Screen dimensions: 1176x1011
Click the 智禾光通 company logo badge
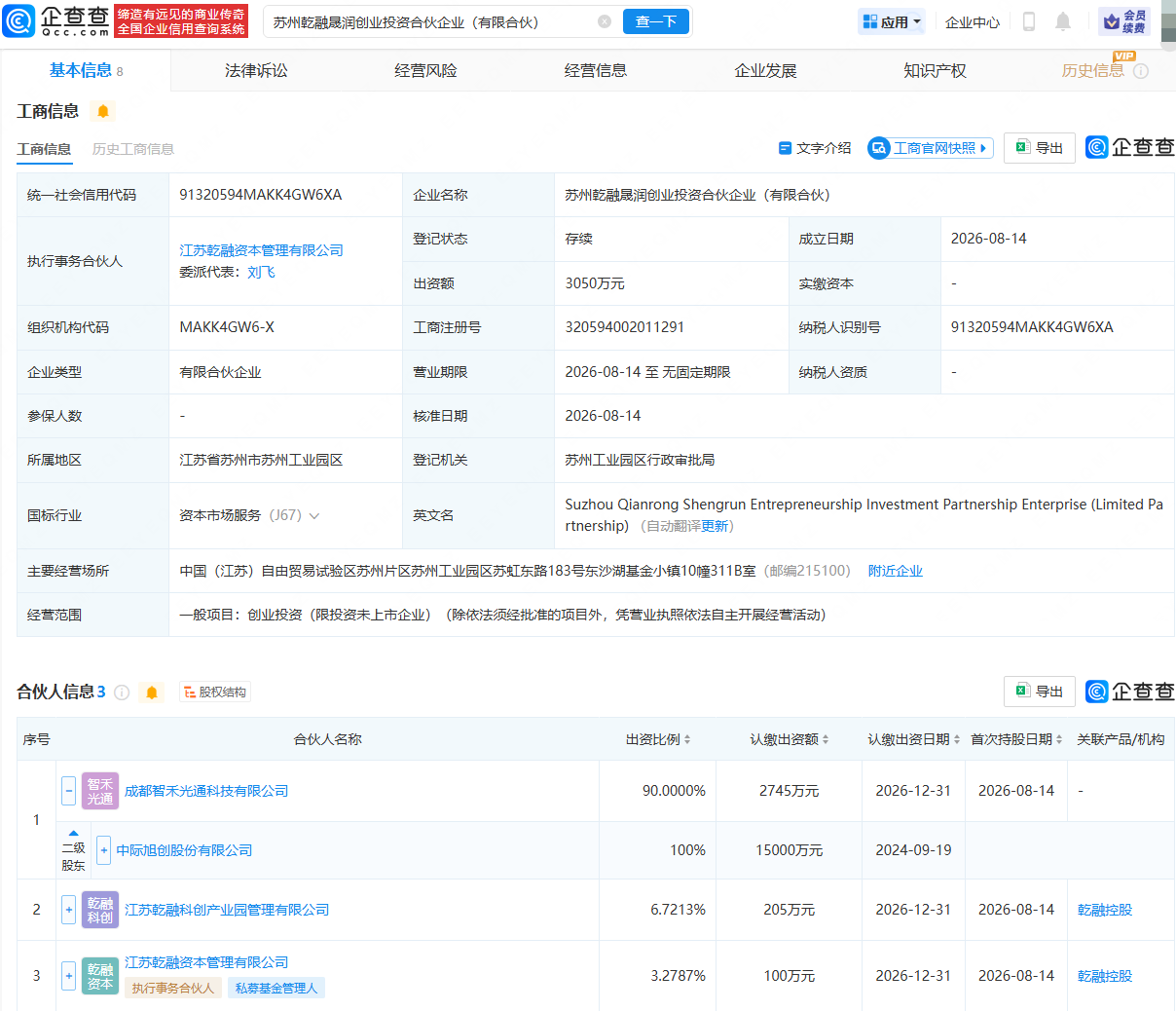[x=100, y=791]
